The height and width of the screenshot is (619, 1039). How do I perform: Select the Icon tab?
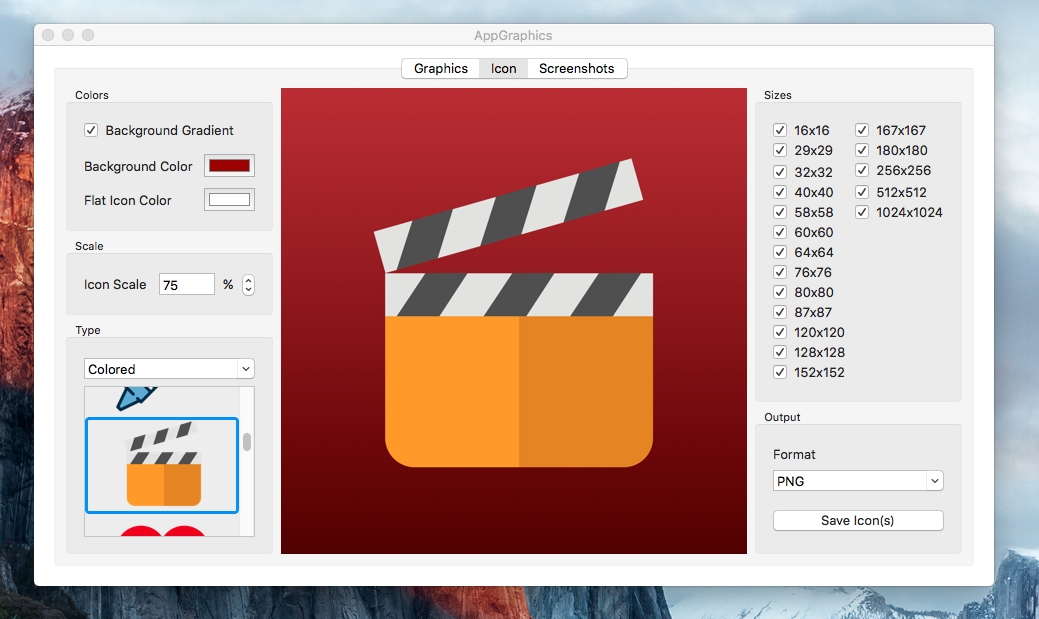coord(503,68)
